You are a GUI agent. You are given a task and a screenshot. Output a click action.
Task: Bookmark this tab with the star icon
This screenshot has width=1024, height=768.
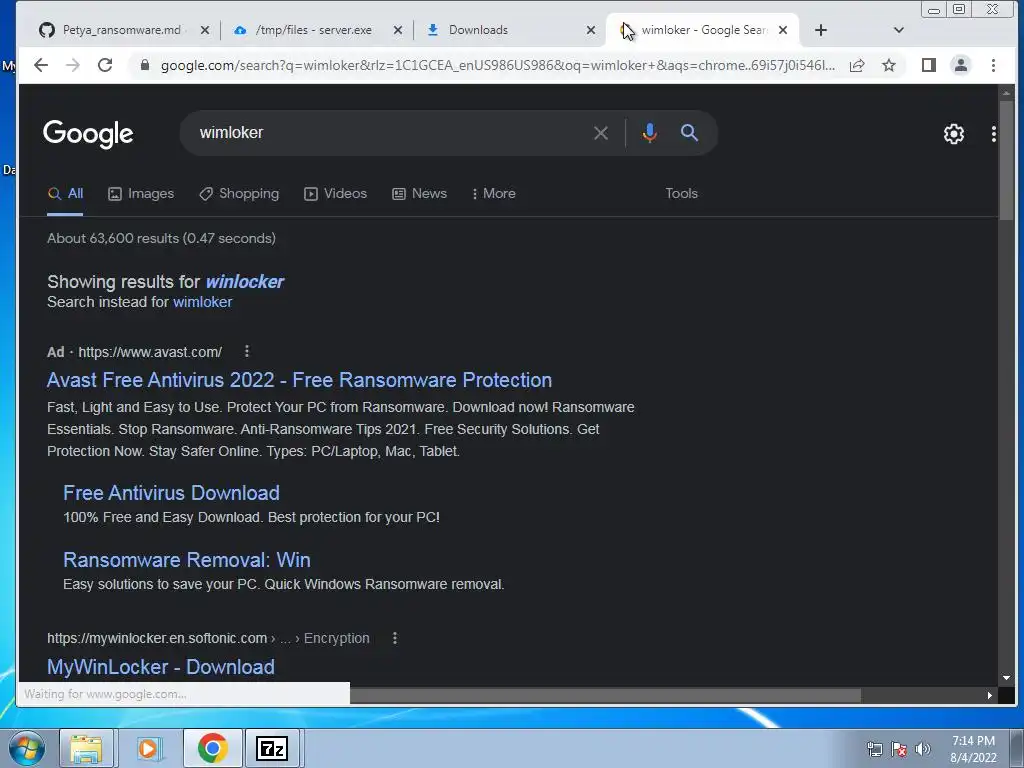pos(889,65)
